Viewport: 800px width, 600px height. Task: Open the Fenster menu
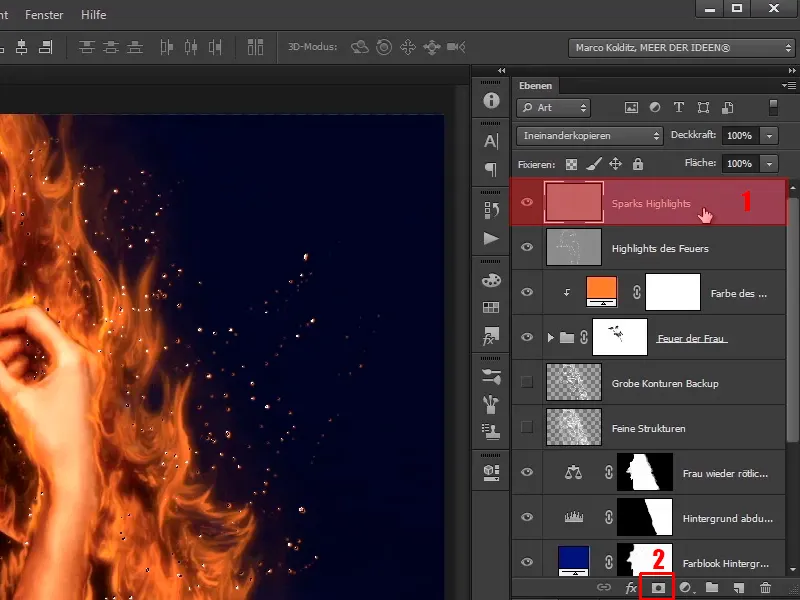pyautogui.click(x=44, y=15)
